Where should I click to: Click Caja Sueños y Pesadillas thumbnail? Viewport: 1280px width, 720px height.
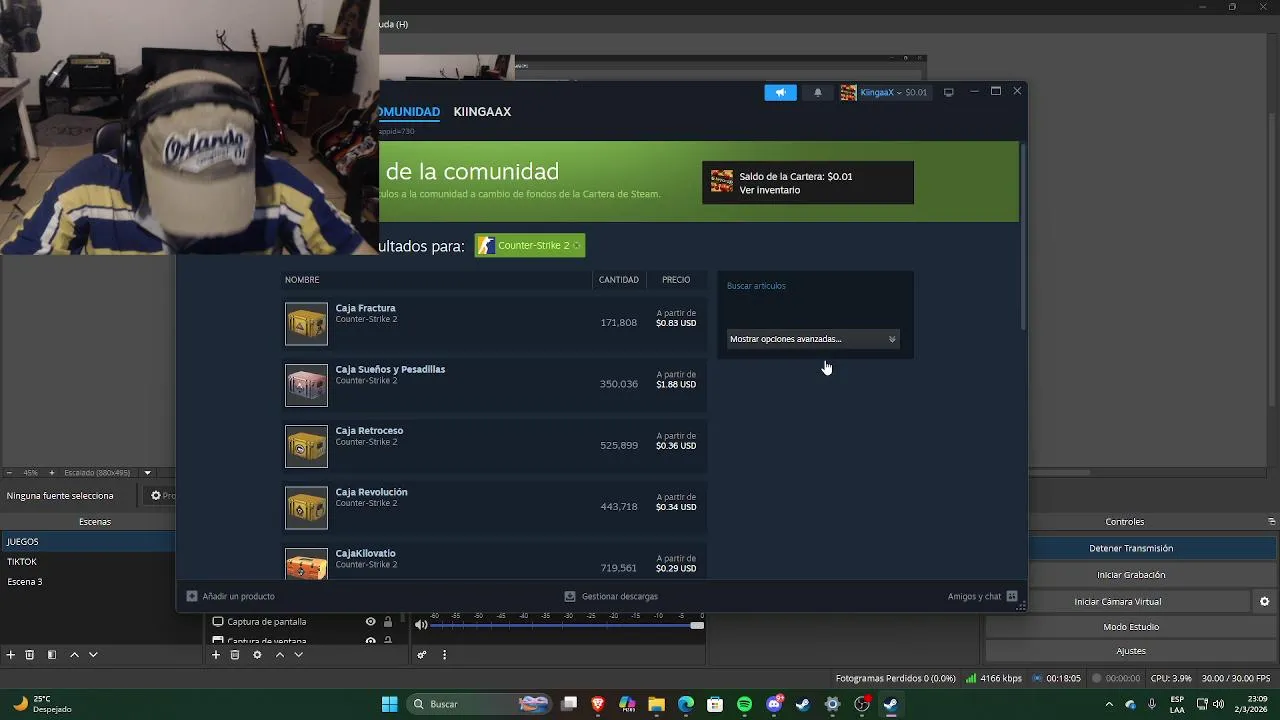pos(306,385)
